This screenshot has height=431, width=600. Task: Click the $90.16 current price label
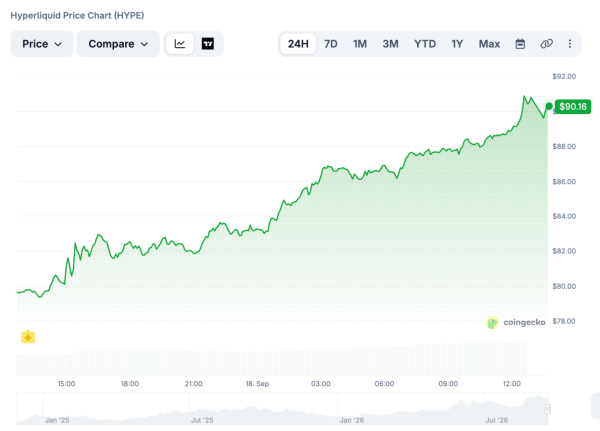(573, 106)
